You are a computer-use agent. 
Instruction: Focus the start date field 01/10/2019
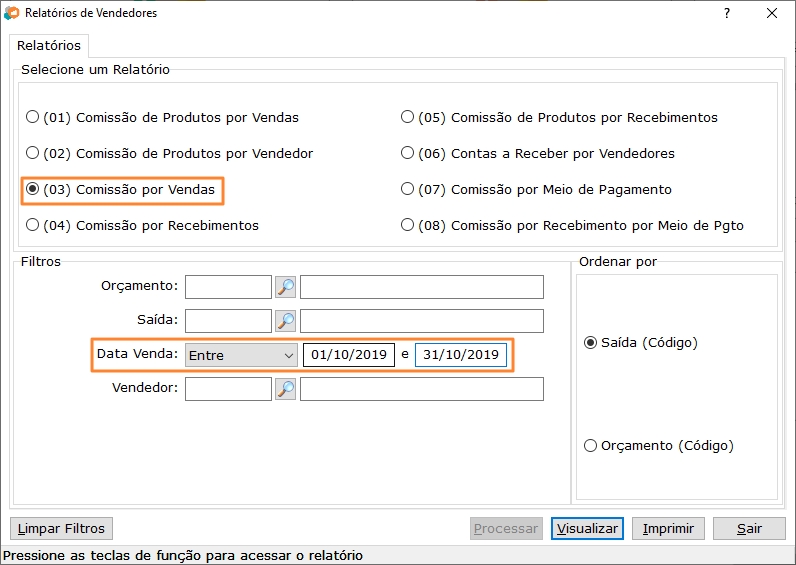[349, 355]
